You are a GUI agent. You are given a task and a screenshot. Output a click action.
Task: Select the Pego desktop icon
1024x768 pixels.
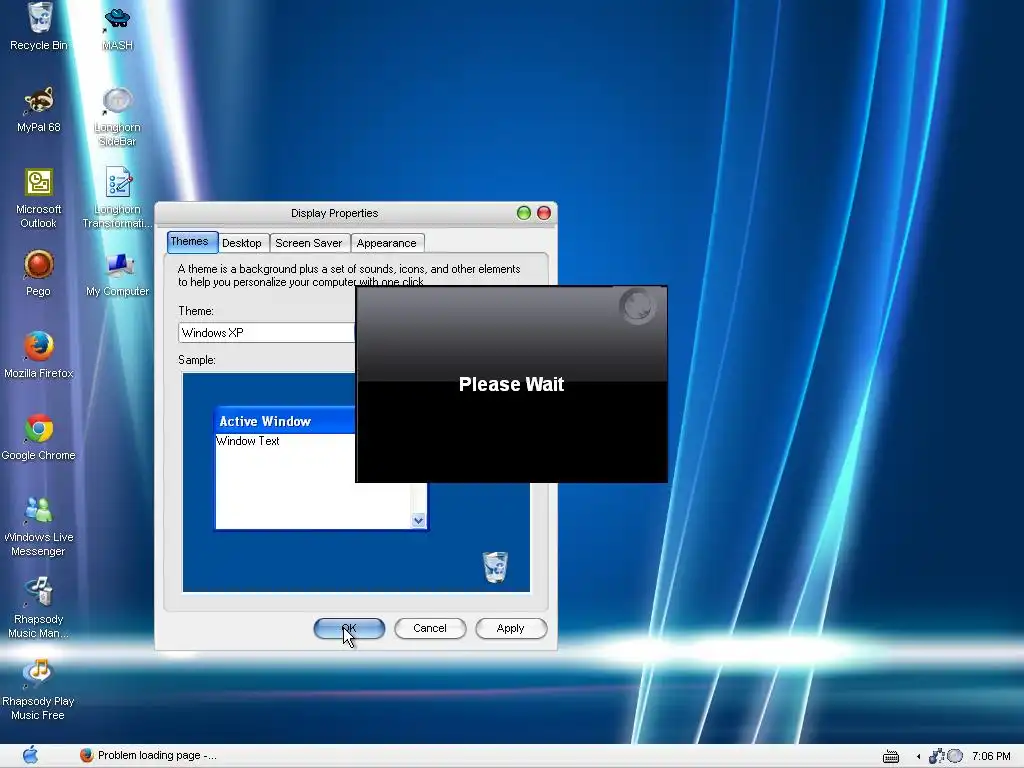point(39,265)
